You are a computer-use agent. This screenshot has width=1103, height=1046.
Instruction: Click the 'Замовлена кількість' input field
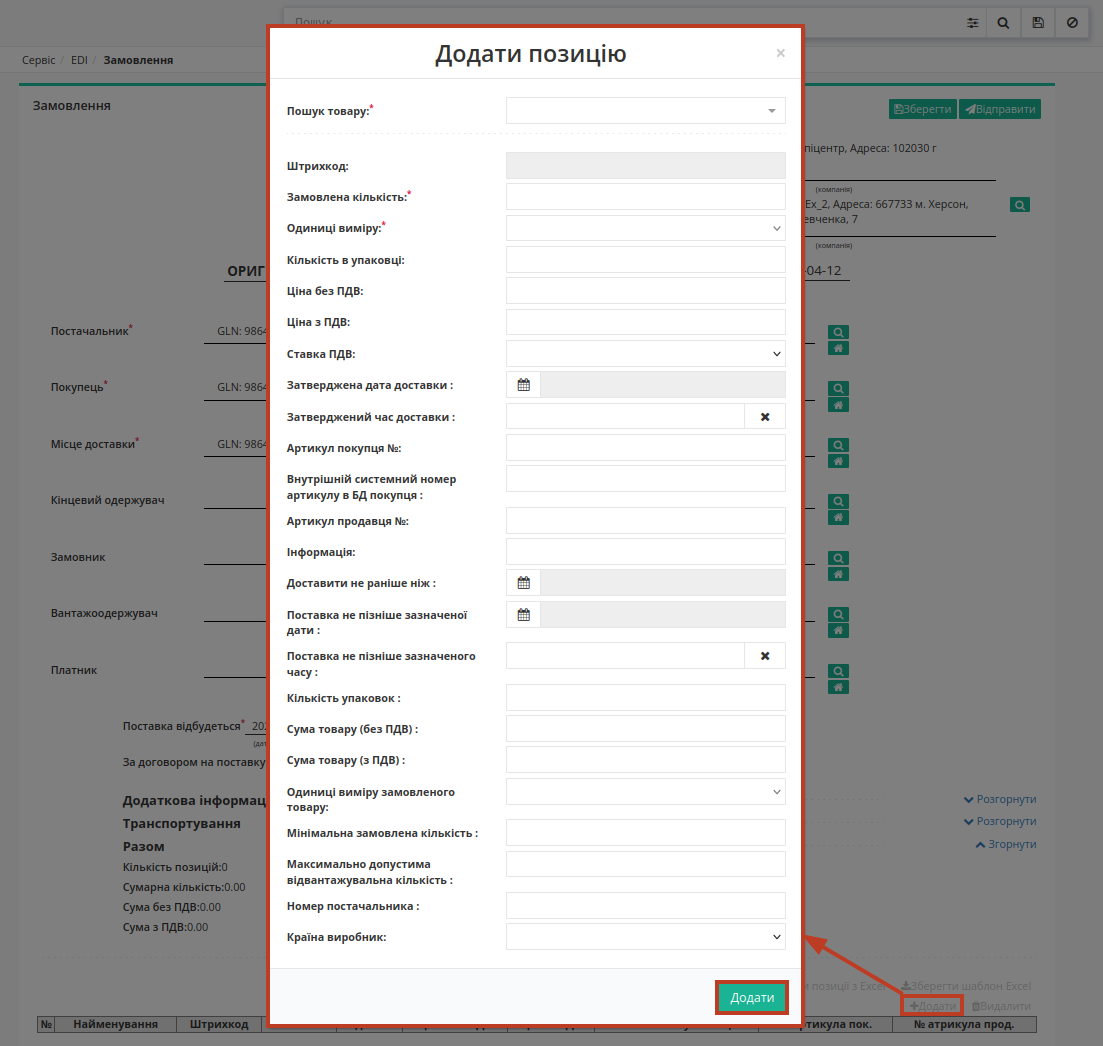(x=645, y=197)
